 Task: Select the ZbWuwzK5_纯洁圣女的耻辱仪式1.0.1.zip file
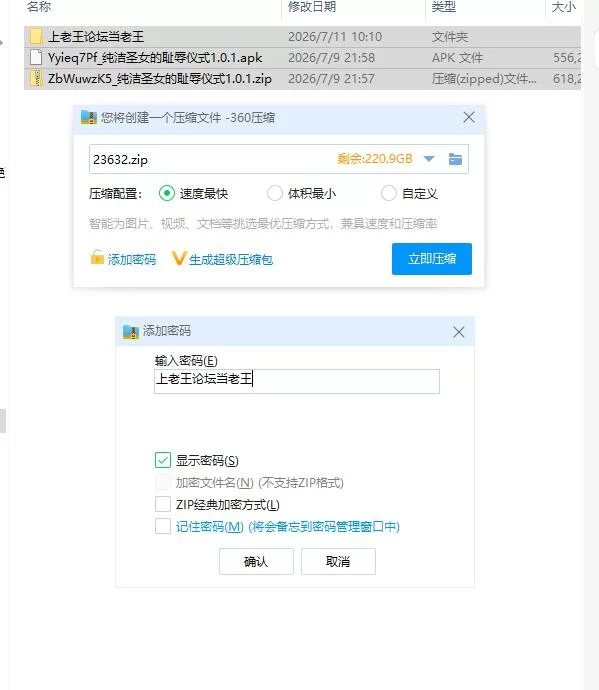pyautogui.click(x=302, y=79)
